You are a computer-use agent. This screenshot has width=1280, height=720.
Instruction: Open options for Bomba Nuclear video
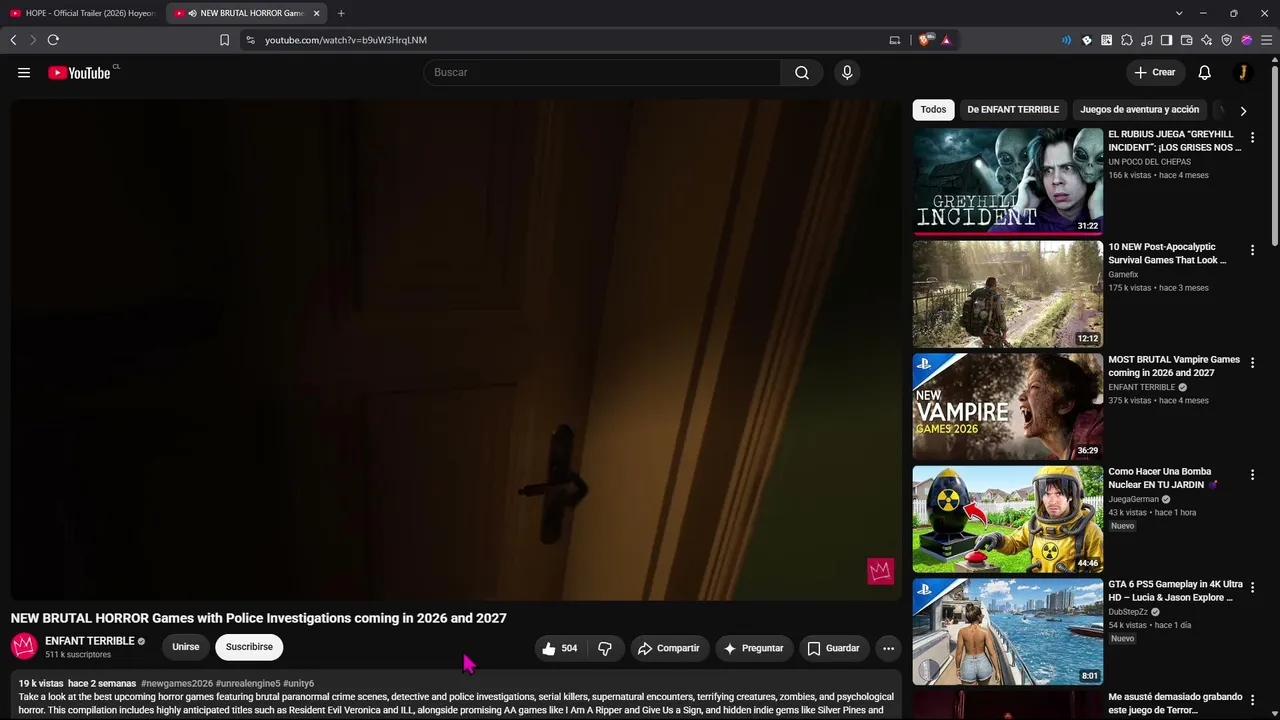[x=1252, y=475]
